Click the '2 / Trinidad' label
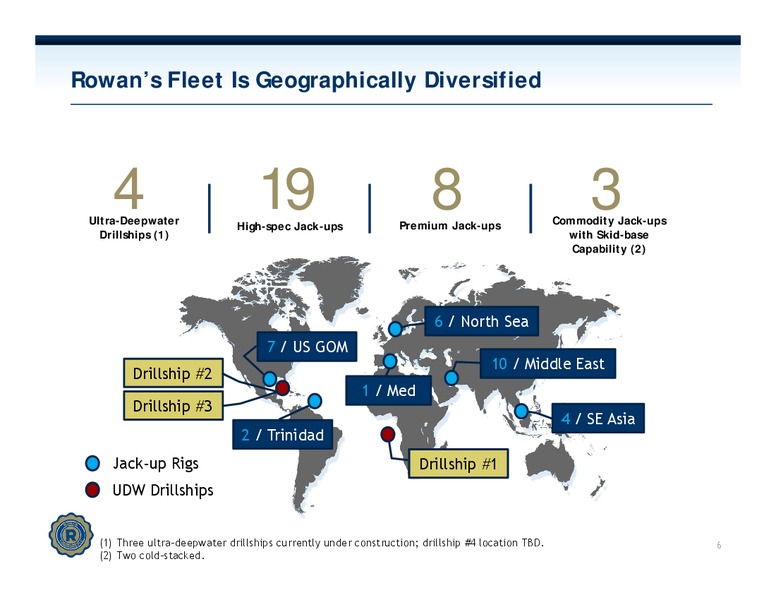 (283, 435)
